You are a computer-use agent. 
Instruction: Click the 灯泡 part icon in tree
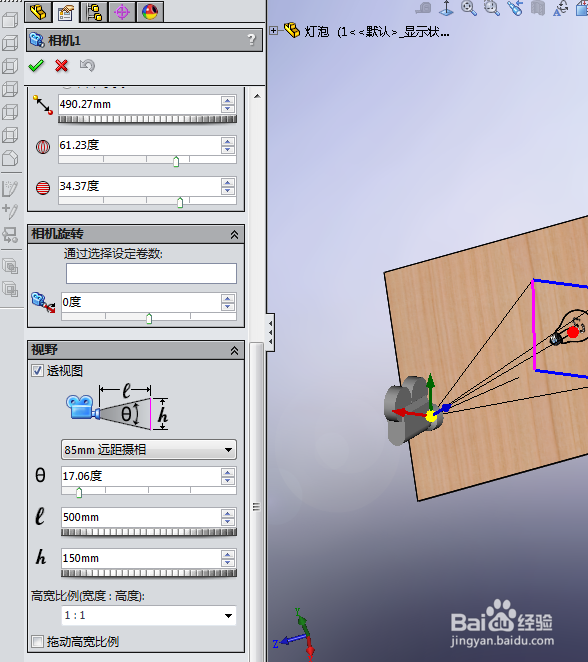click(292, 30)
